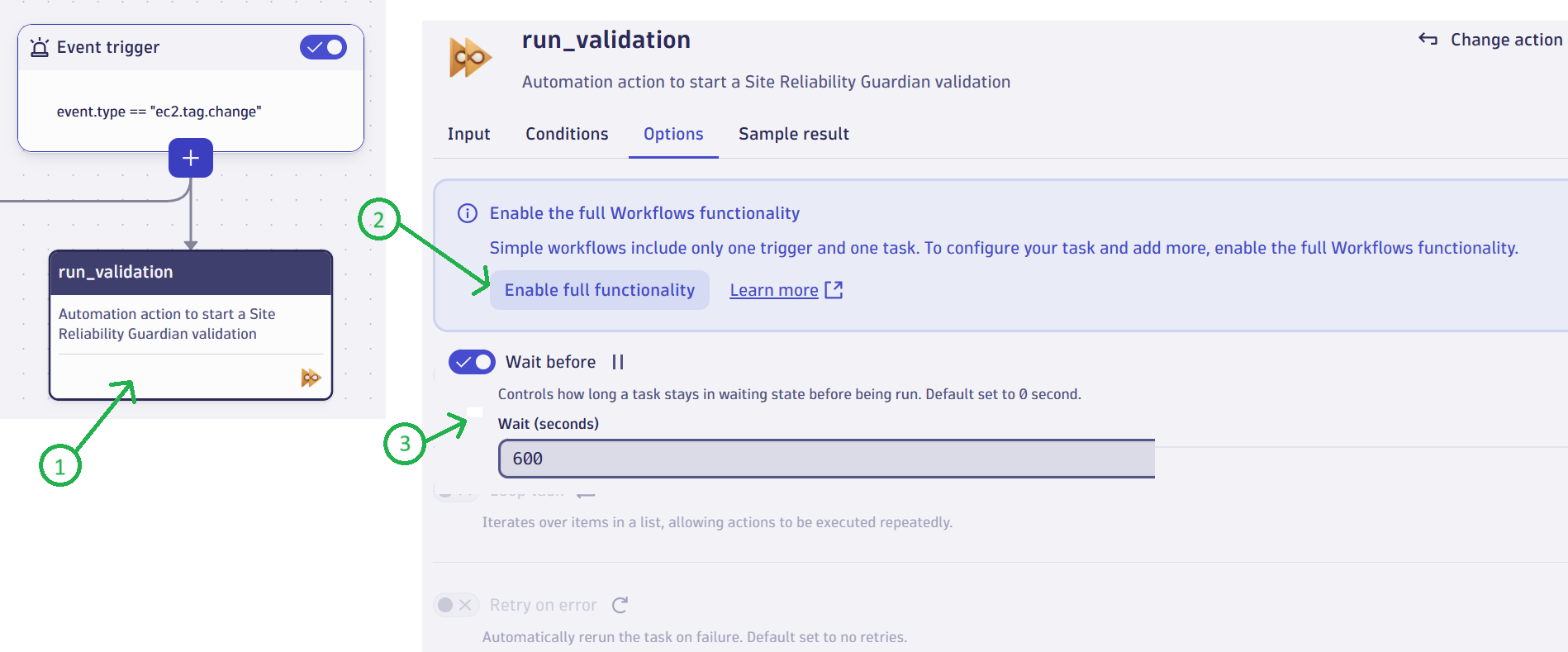Image resolution: width=1568 pixels, height=652 pixels.
Task: Click the large Site Reliability Guardian logo
Action: (x=469, y=58)
